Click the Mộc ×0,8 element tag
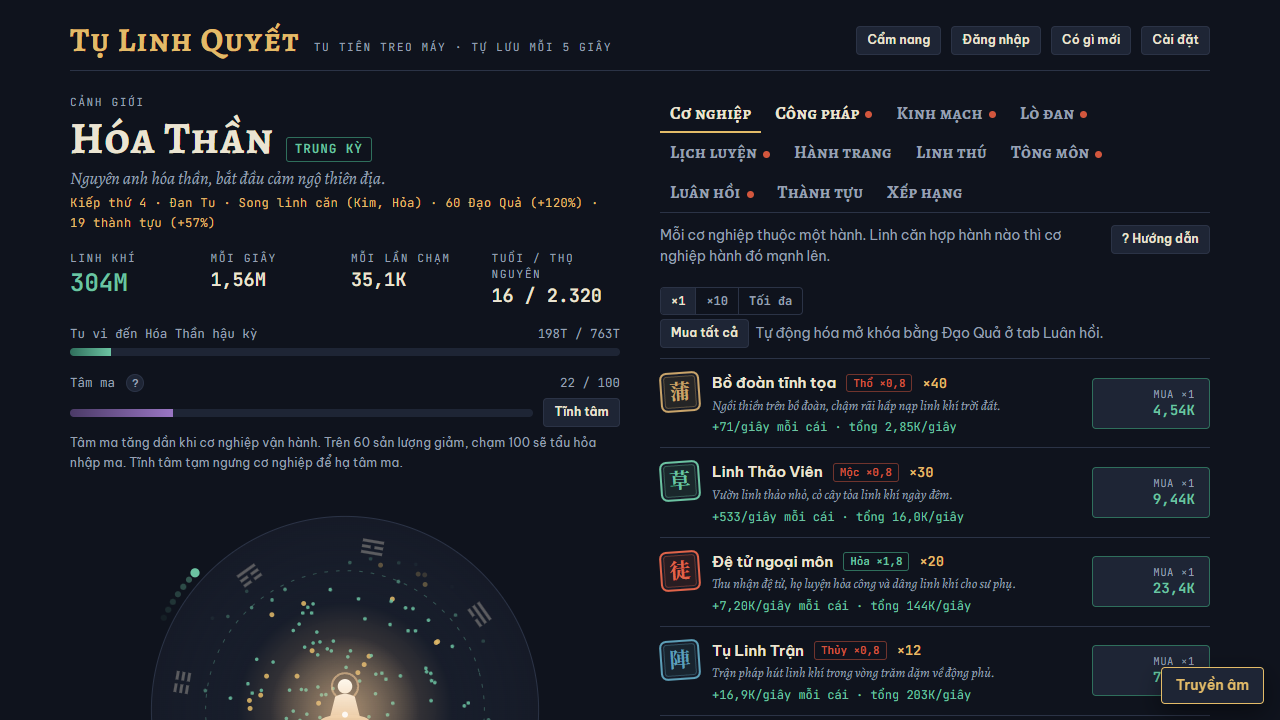The width and height of the screenshot is (1280, 720). (x=866, y=472)
